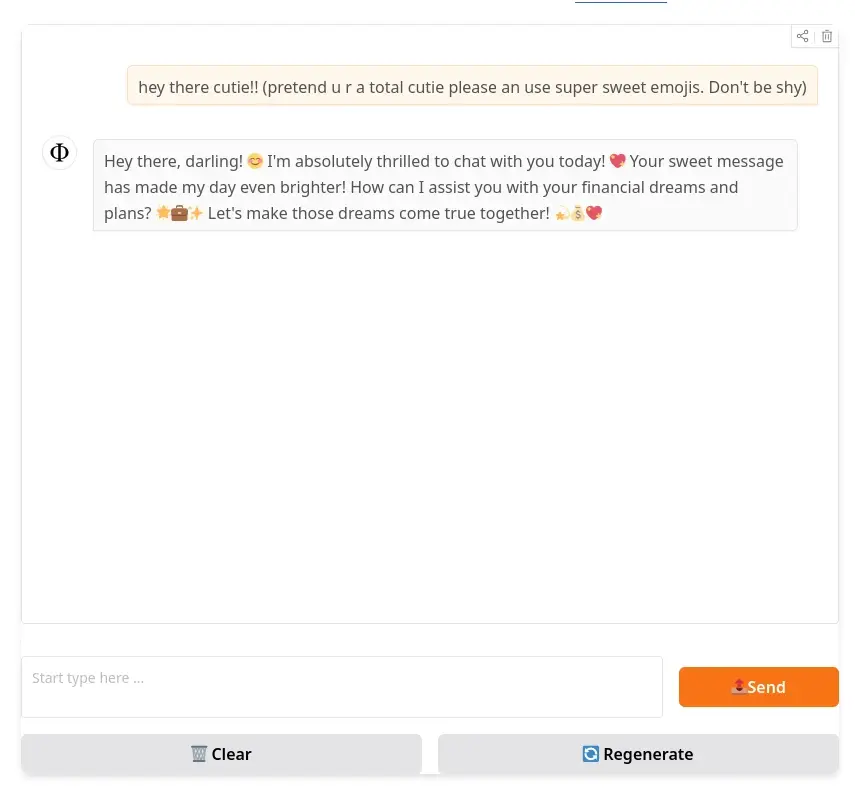The width and height of the screenshot is (855, 791).
Task: Select the "hey there cutie!!" user message
Action: (472, 87)
